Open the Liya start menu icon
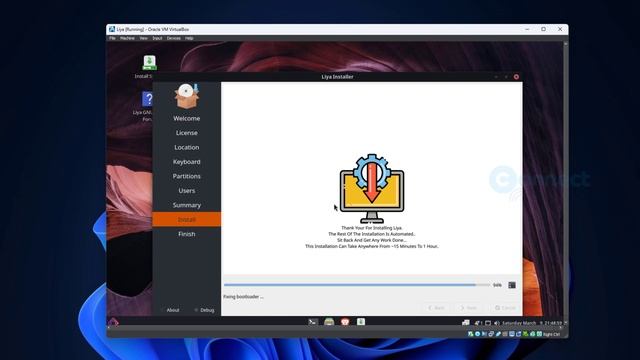 point(113,322)
